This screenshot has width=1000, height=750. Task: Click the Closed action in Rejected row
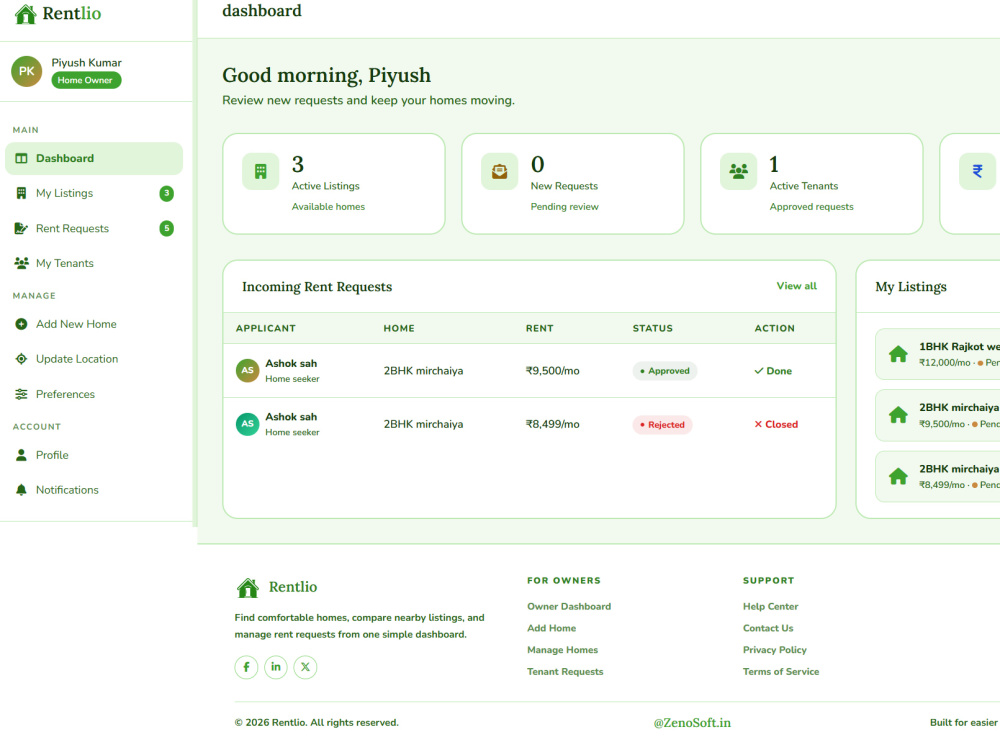click(776, 425)
